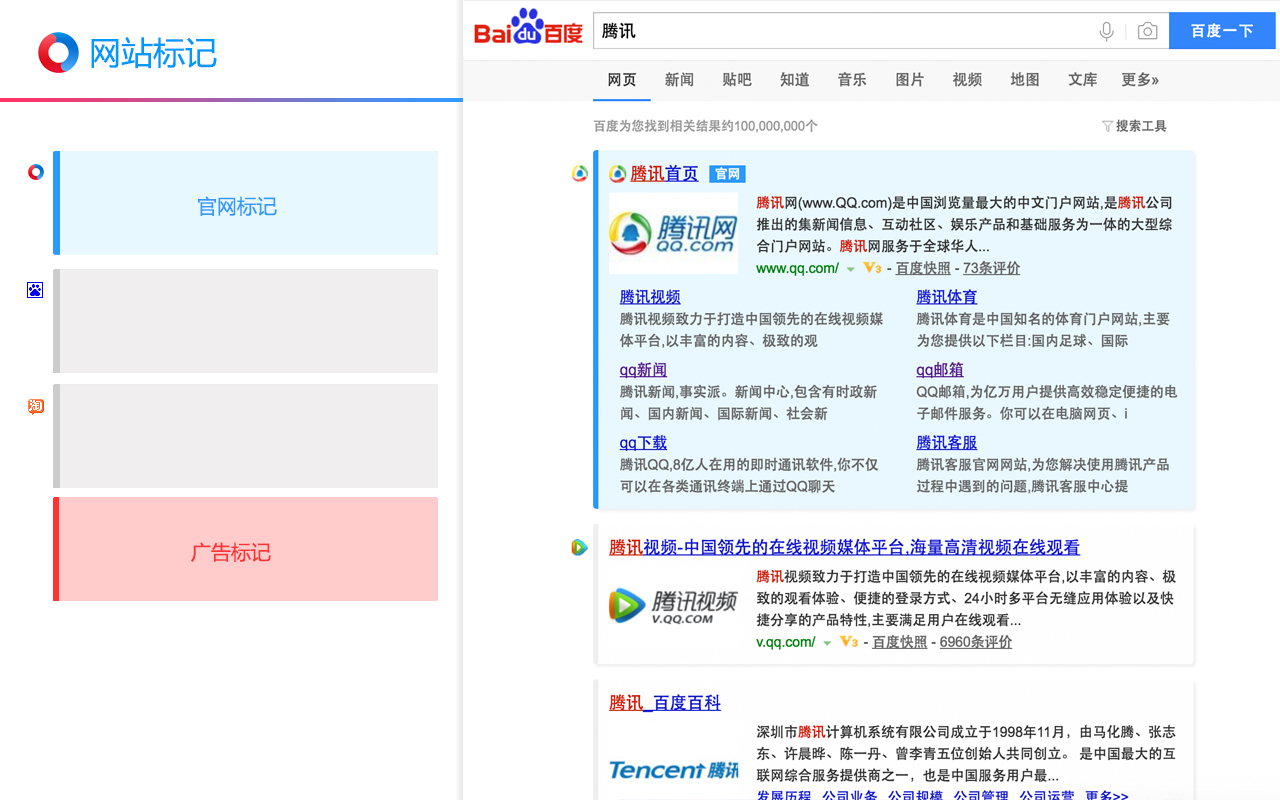Switch to the 新闻 tab
The image size is (1280, 800).
coord(679,80)
